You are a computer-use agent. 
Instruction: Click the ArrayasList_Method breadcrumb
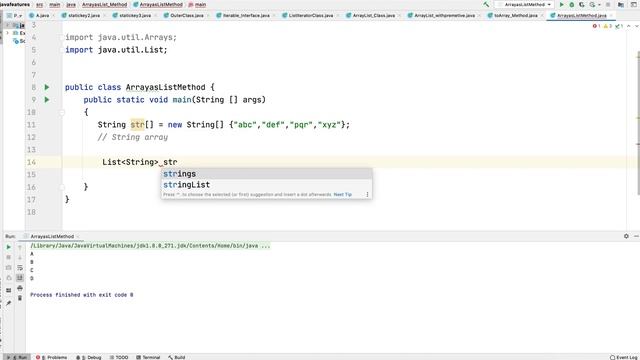(x=104, y=4)
